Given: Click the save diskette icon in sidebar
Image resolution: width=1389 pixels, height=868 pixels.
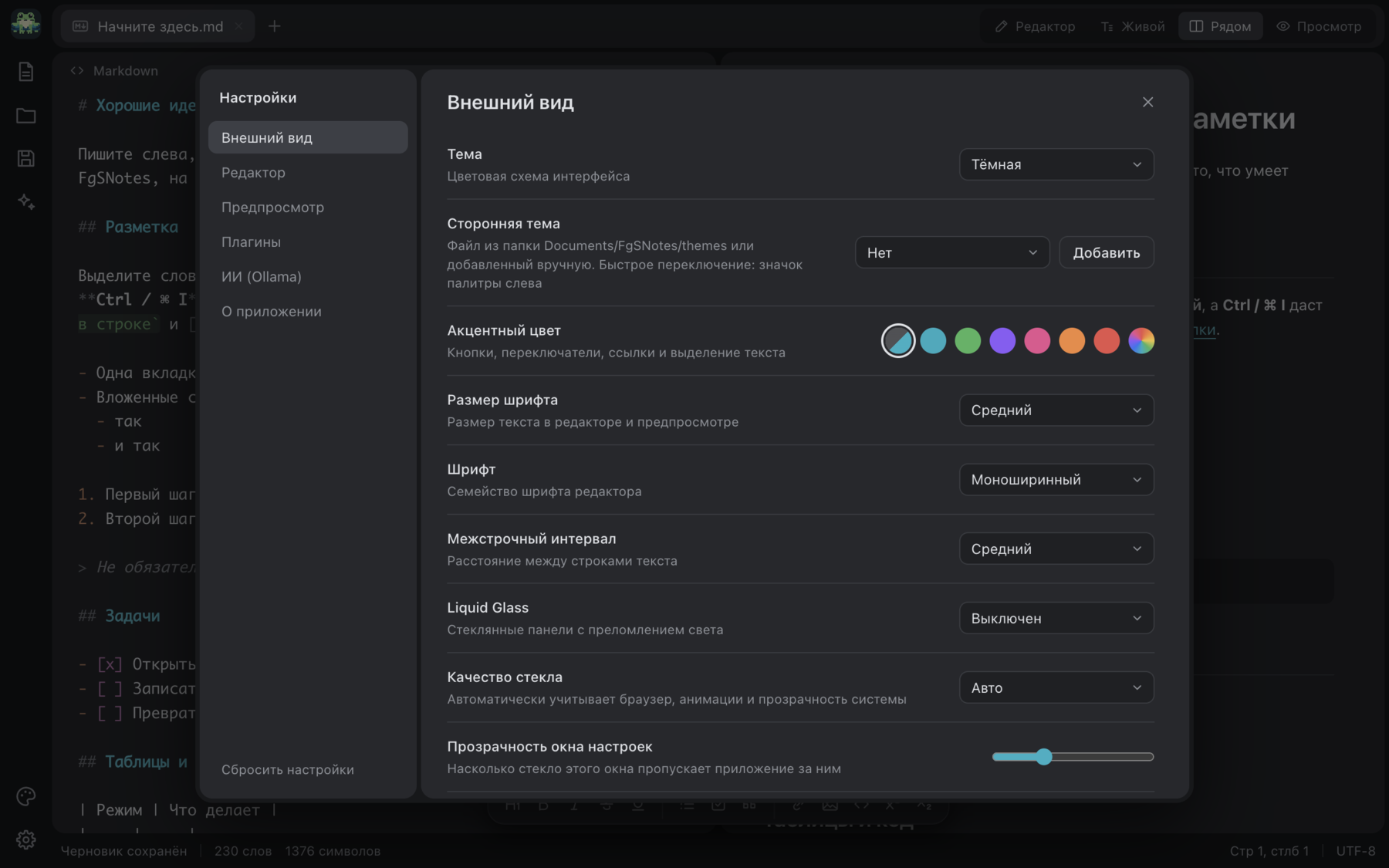Looking at the screenshot, I should (x=25, y=159).
